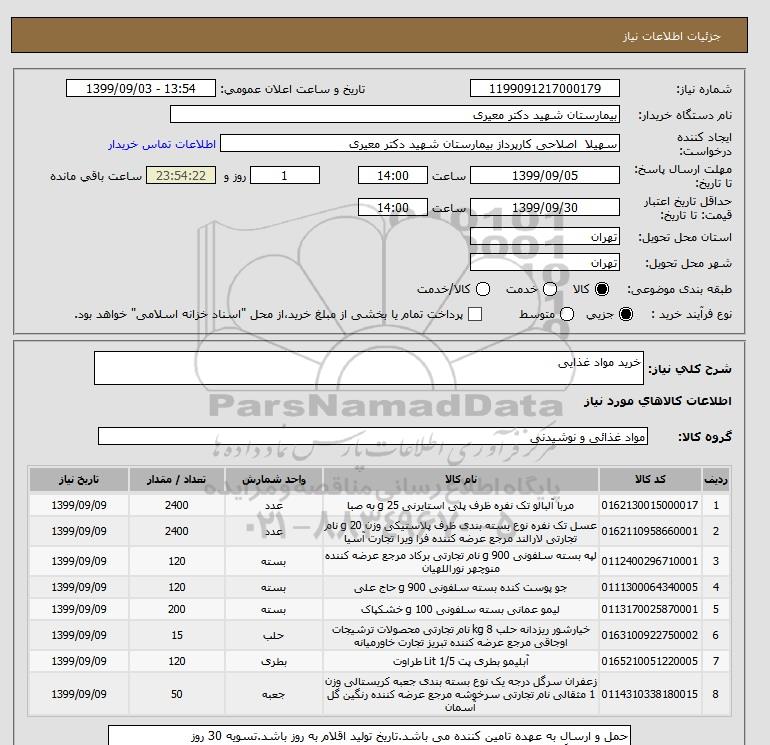Click the remaining days field showing 1

(x=285, y=175)
